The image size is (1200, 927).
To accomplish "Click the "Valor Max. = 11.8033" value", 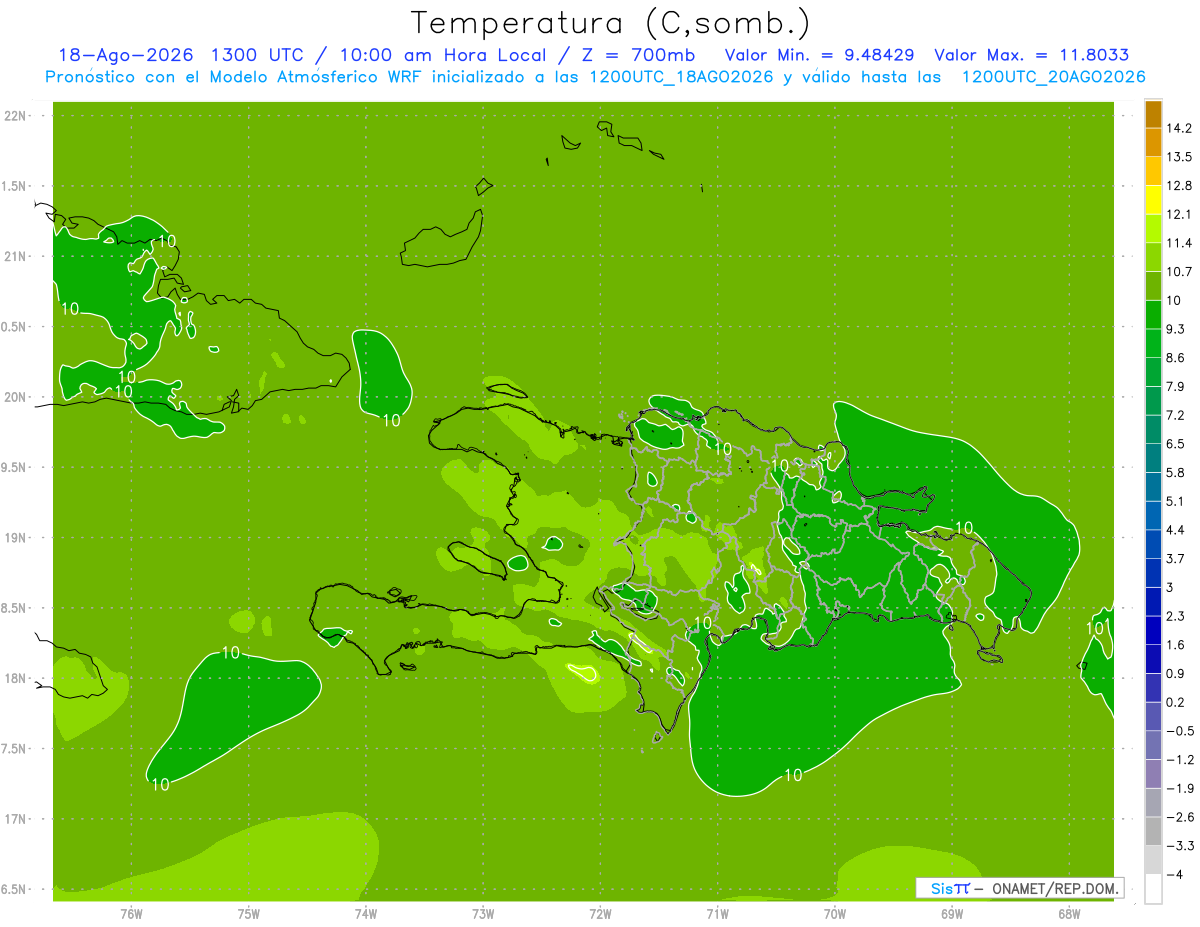I will 1031,55.
